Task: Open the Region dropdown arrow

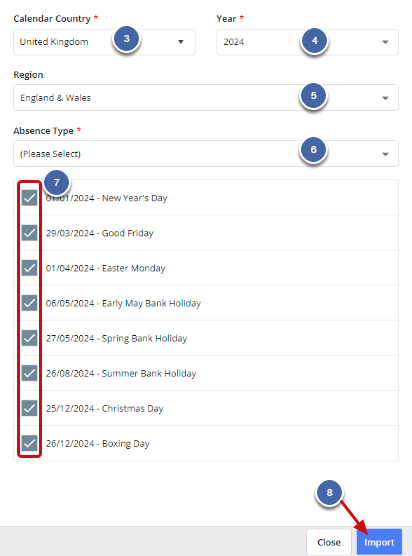Action: (385, 98)
